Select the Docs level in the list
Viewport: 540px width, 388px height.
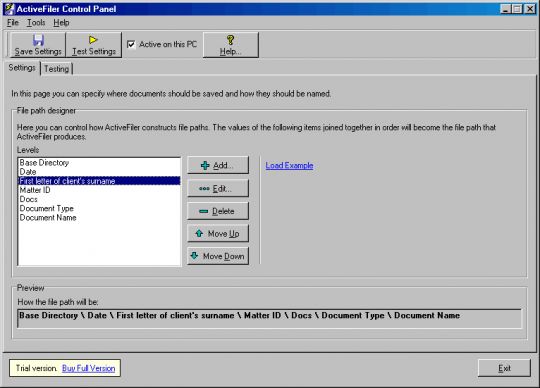click(x=99, y=199)
